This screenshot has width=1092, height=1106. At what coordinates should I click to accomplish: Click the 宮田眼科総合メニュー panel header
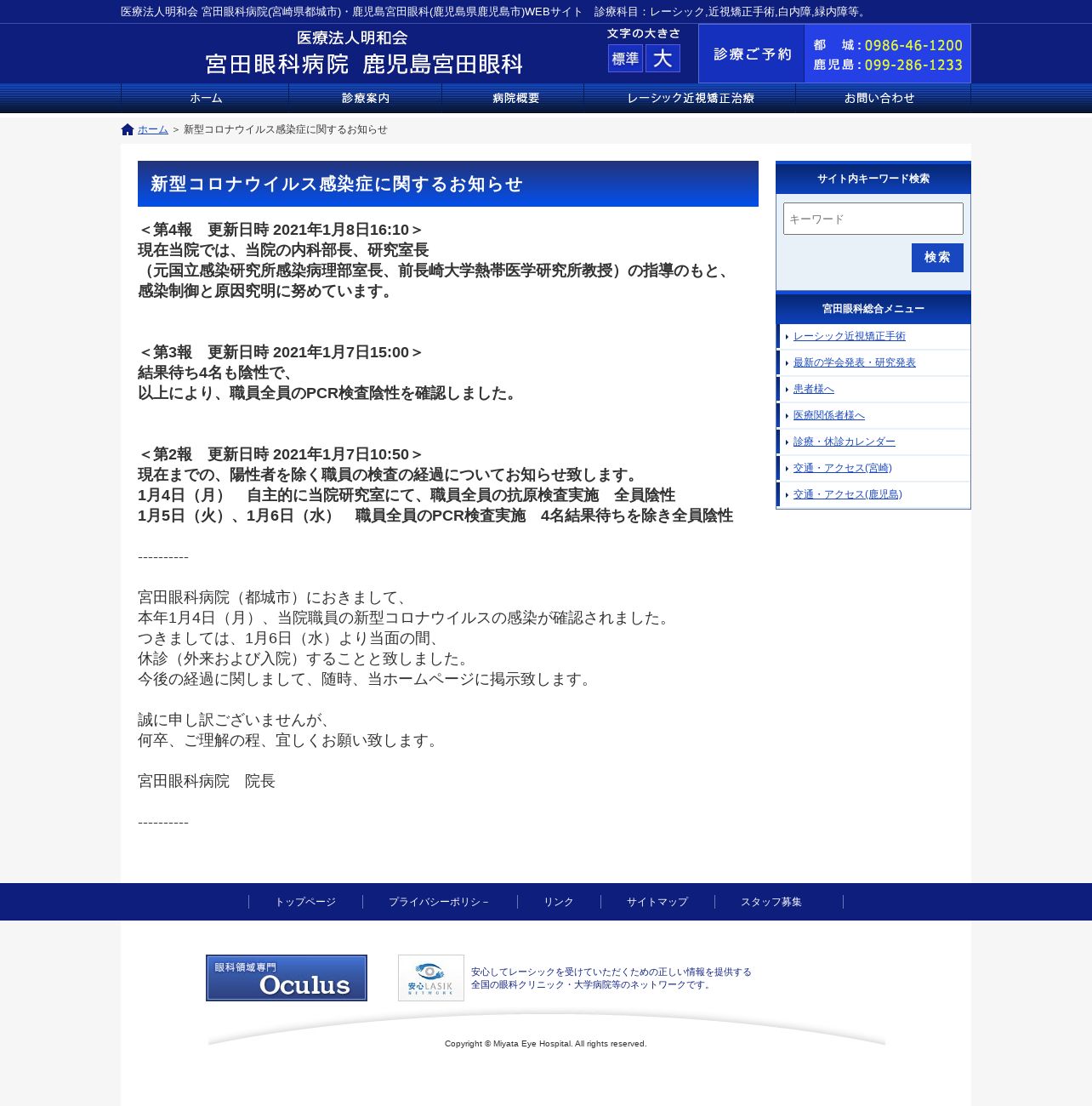pos(873,309)
